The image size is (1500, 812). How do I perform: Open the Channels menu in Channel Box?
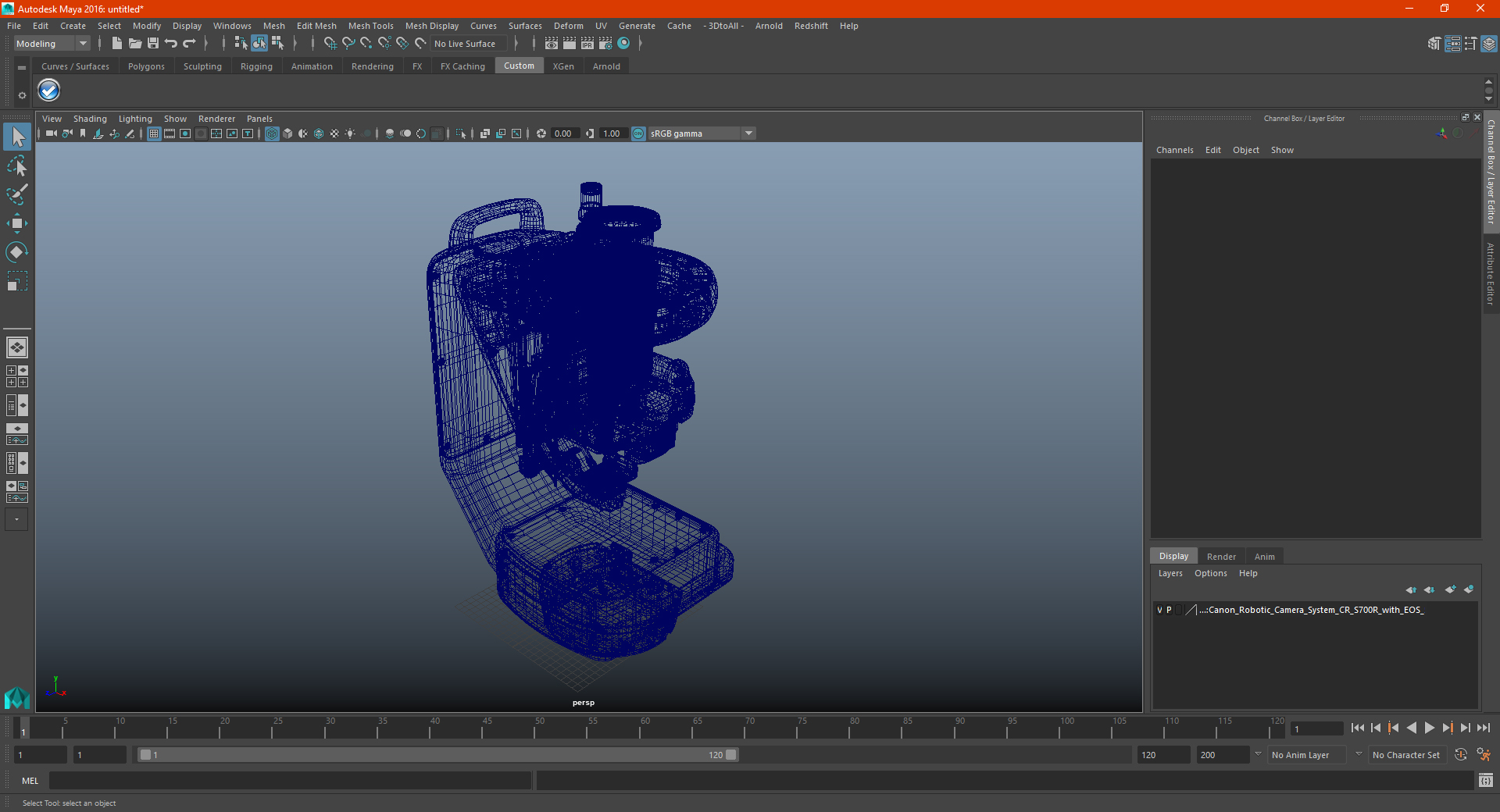pos(1174,150)
